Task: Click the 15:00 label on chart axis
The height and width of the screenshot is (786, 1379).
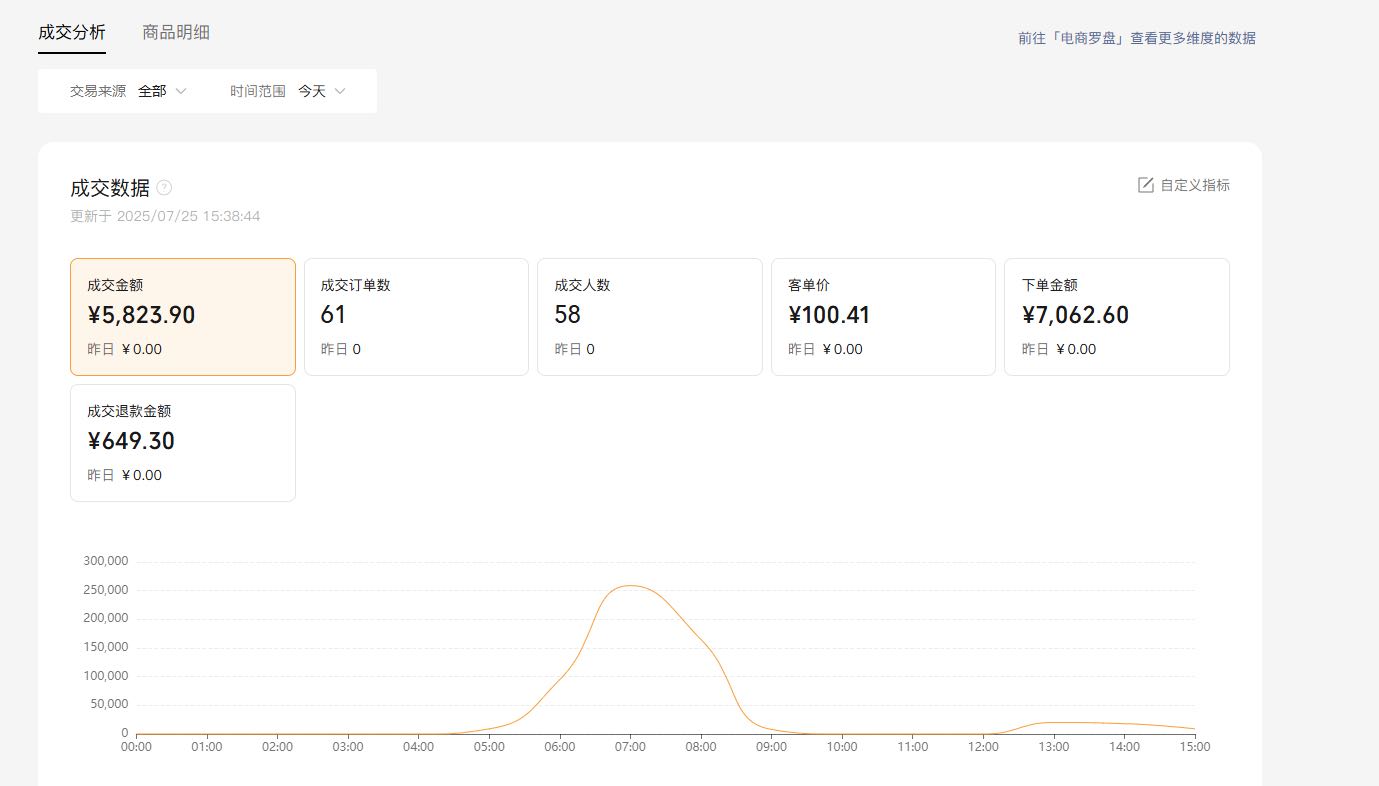Action: 1195,746
